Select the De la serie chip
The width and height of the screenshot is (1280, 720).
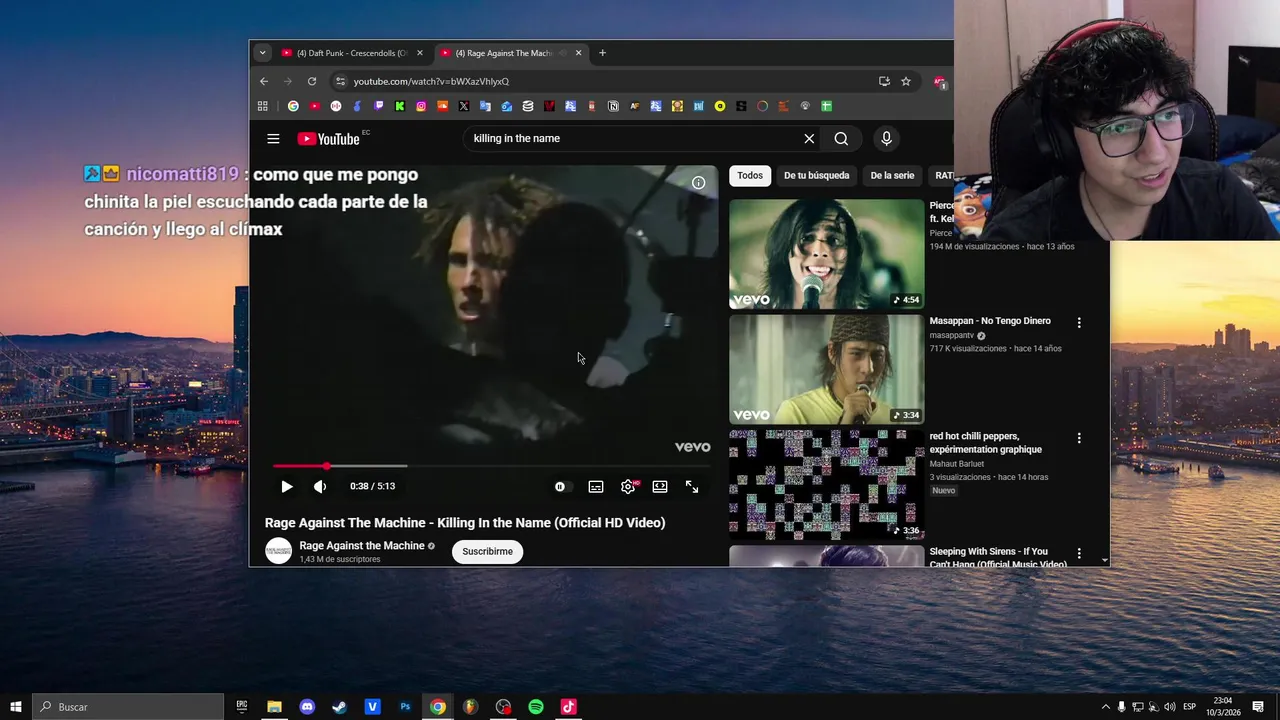[x=892, y=176]
